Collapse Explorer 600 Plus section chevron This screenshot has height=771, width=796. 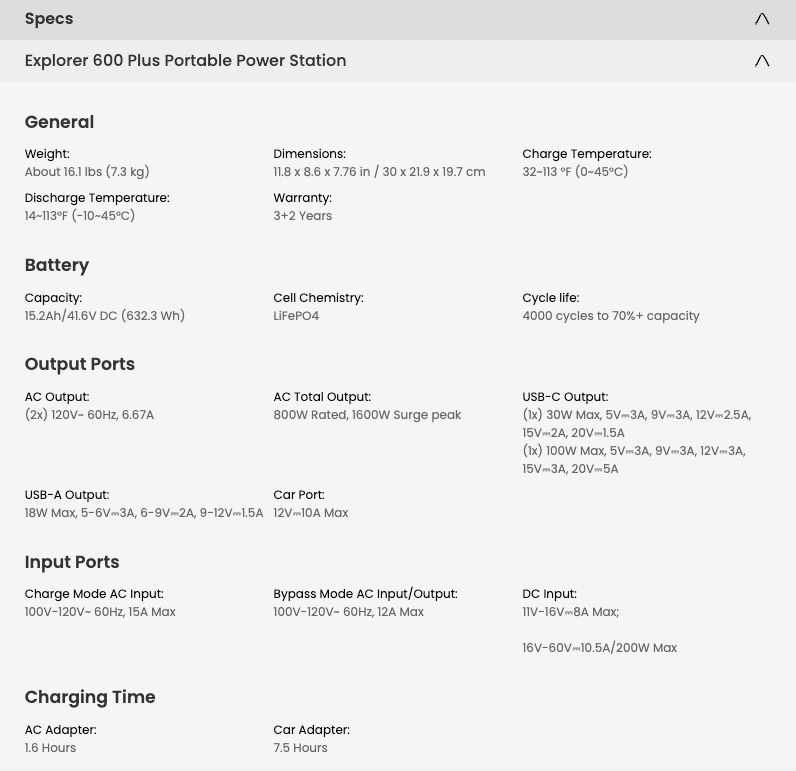pyautogui.click(x=761, y=61)
